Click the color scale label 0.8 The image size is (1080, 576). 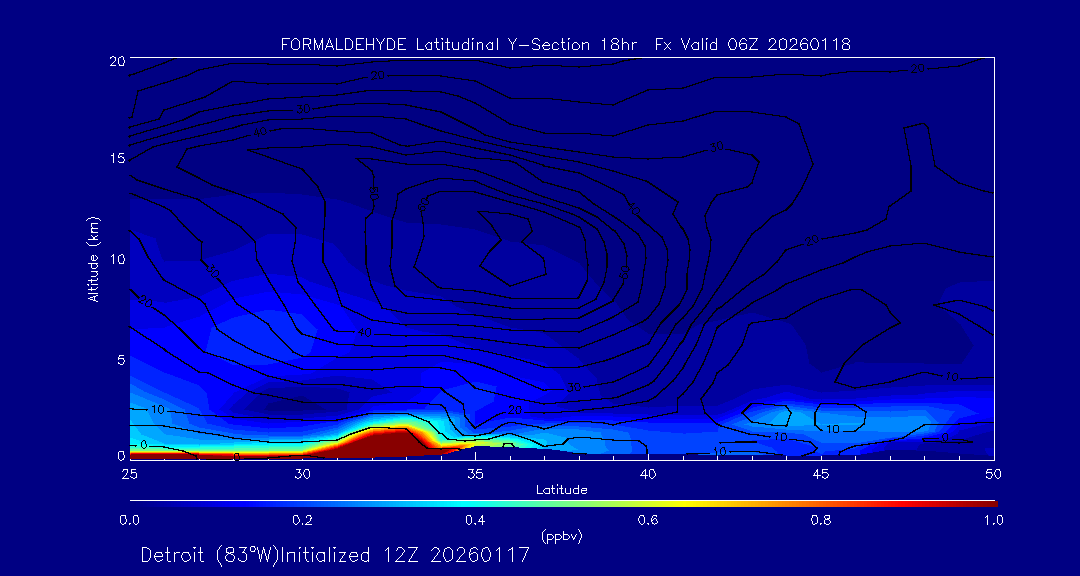tap(821, 520)
